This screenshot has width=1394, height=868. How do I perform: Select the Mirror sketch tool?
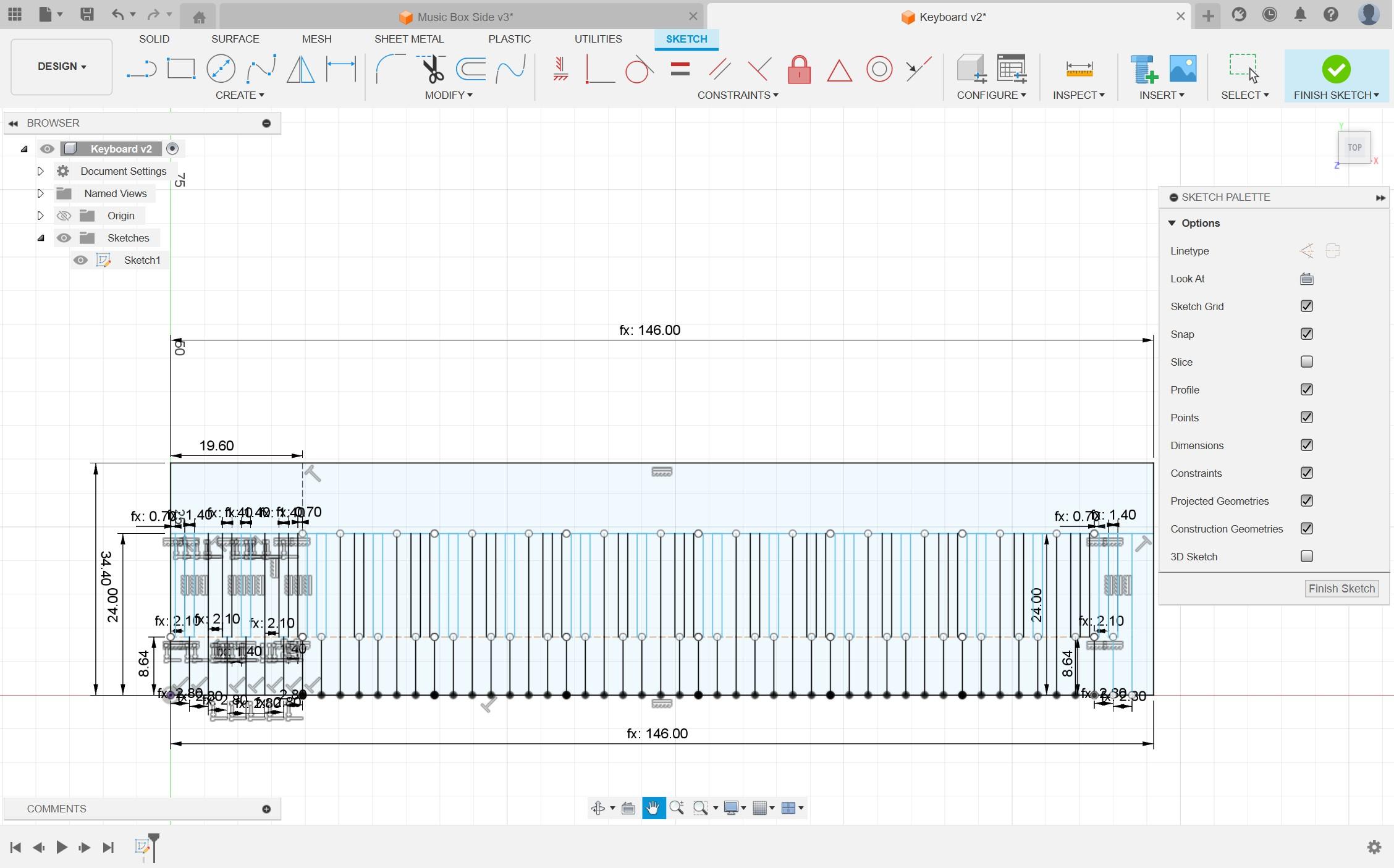click(304, 68)
